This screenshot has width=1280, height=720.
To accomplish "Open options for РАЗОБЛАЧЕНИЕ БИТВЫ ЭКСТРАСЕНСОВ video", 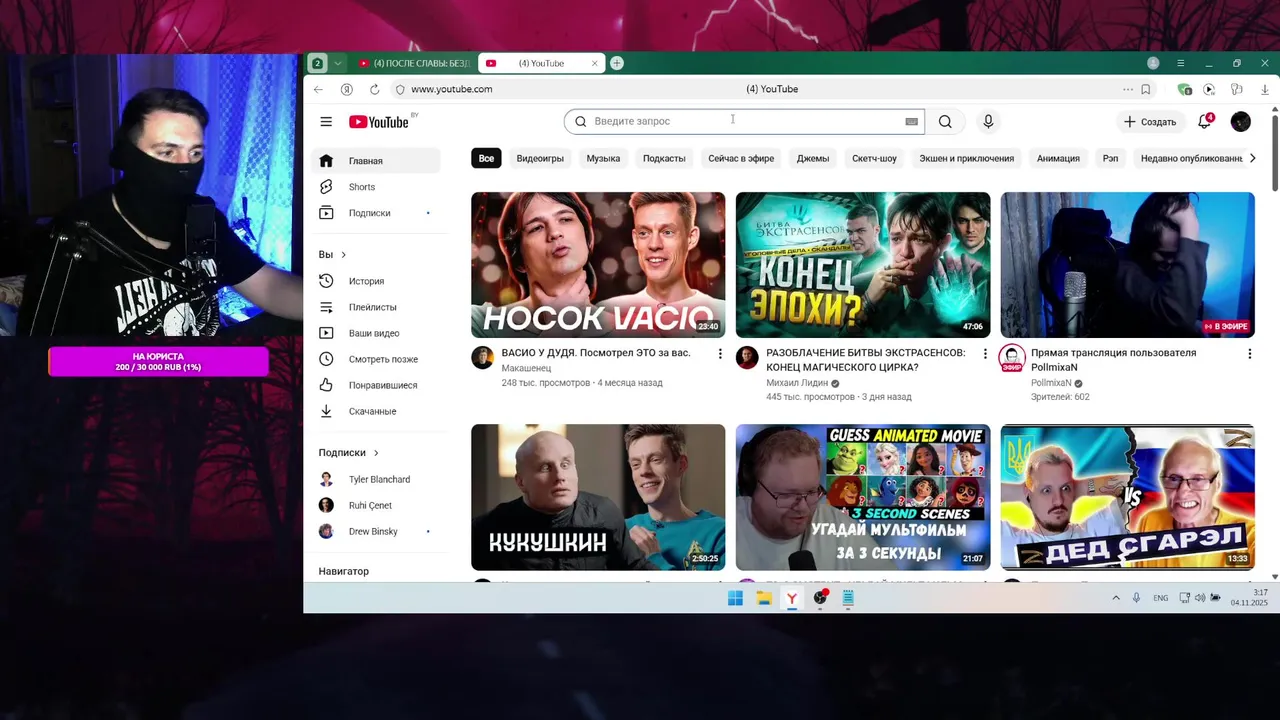I will 985,354.
